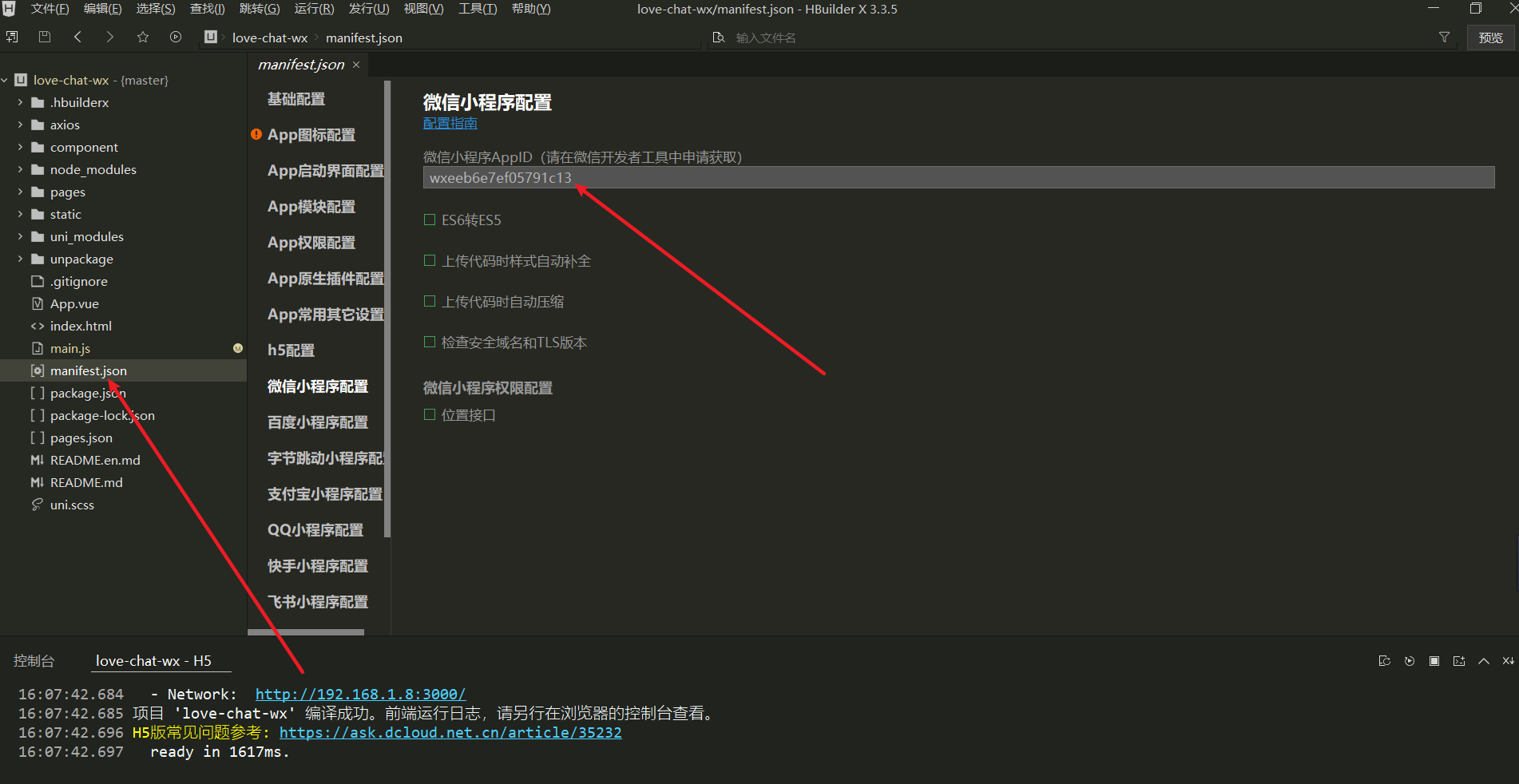Viewport: 1519px width, 784px height.
Task: Click the App图标配置 warning icon
Action: tap(256, 134)
